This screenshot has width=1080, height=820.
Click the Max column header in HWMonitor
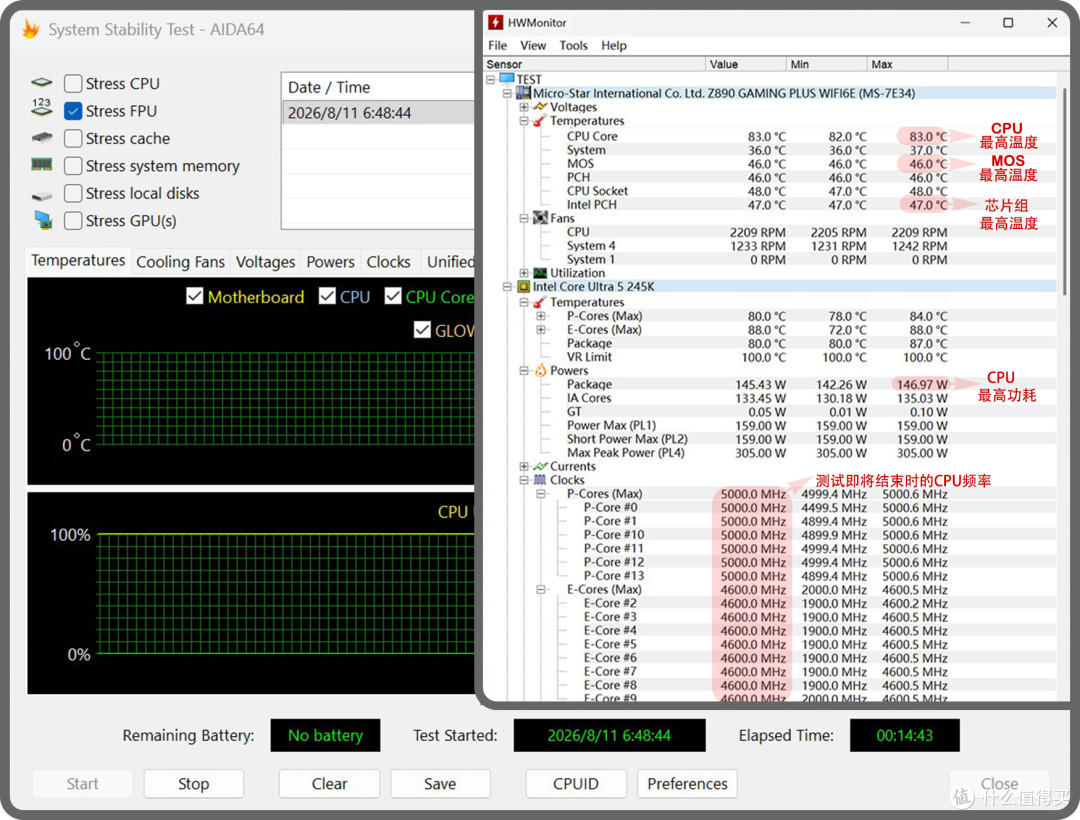pyautogui.click(x=907, y=64)
